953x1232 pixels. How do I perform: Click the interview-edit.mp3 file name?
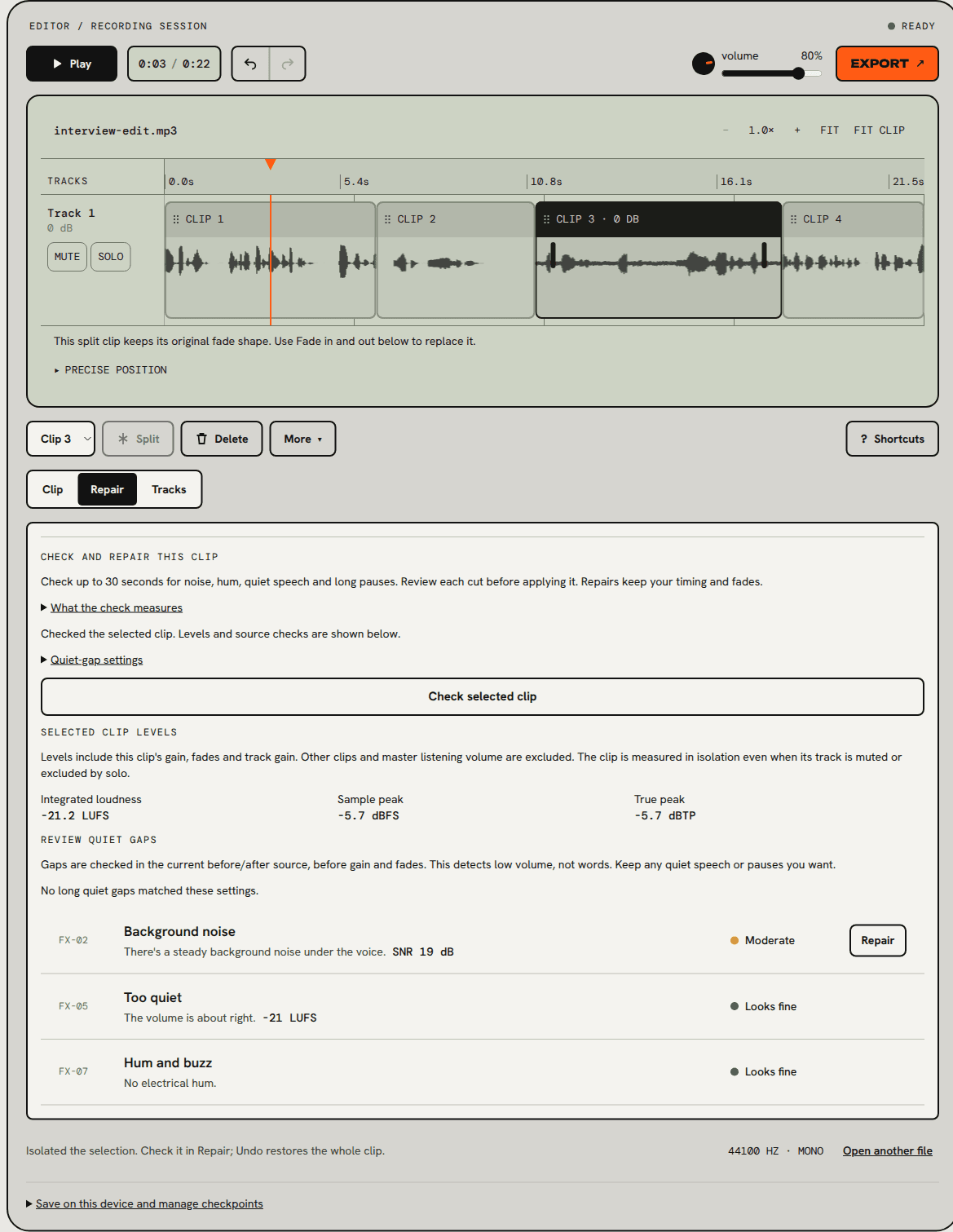coord(116,130)
